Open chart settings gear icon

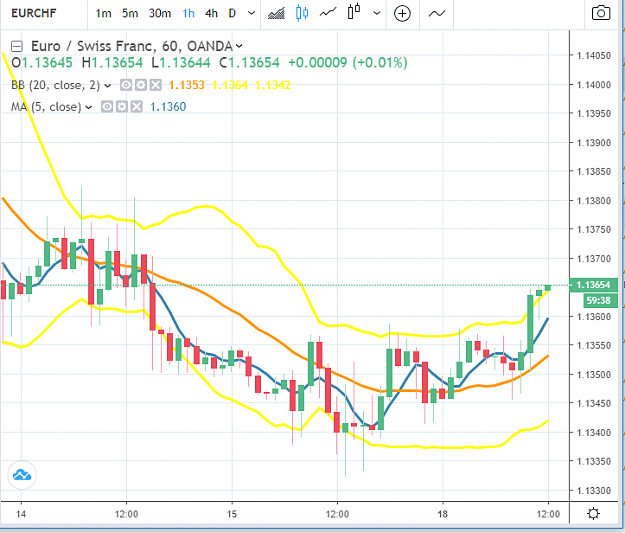tap(594, 513)
